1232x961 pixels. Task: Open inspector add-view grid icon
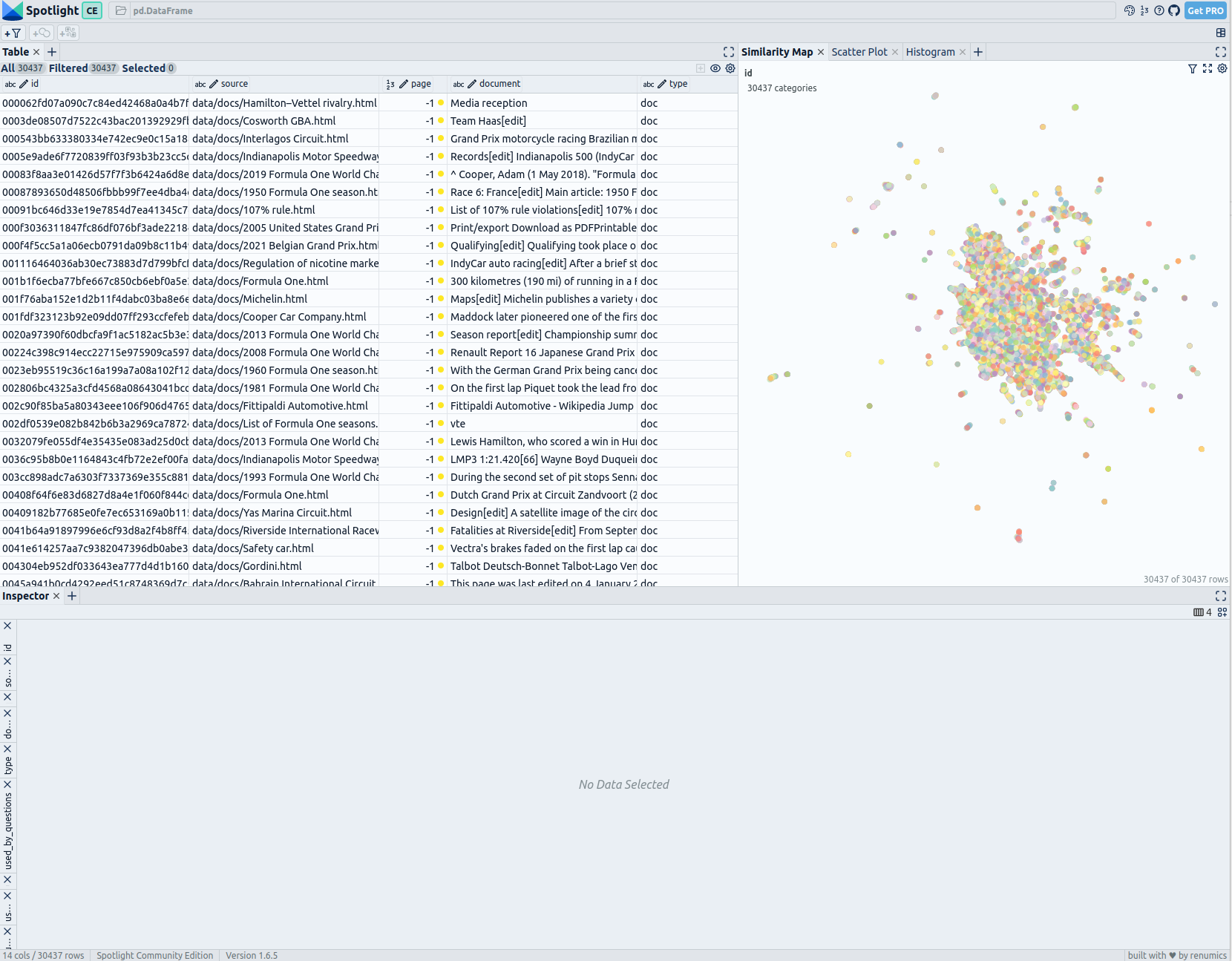(x=1222, y=612)
